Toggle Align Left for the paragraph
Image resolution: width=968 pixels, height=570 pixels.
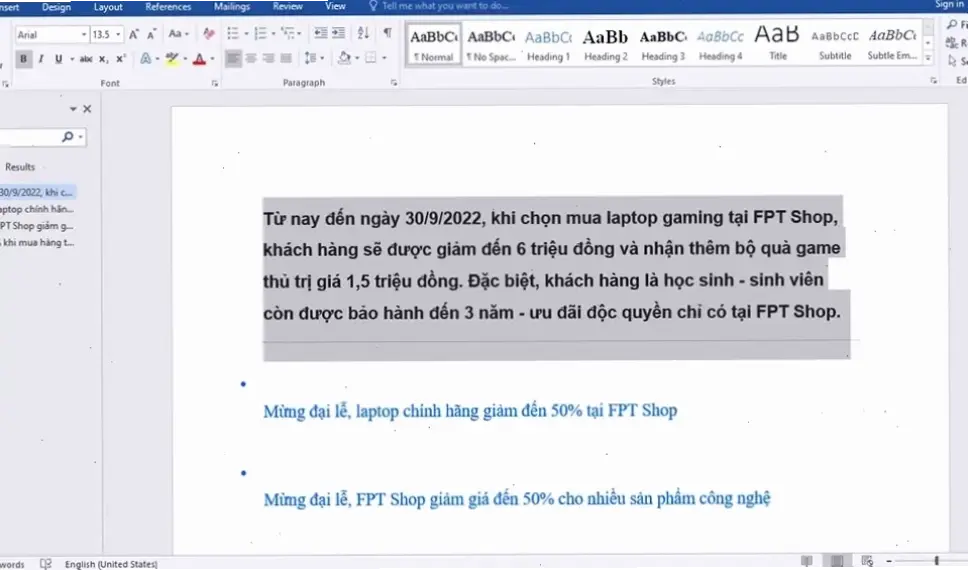pyautogui.click(x=233, y=59)
